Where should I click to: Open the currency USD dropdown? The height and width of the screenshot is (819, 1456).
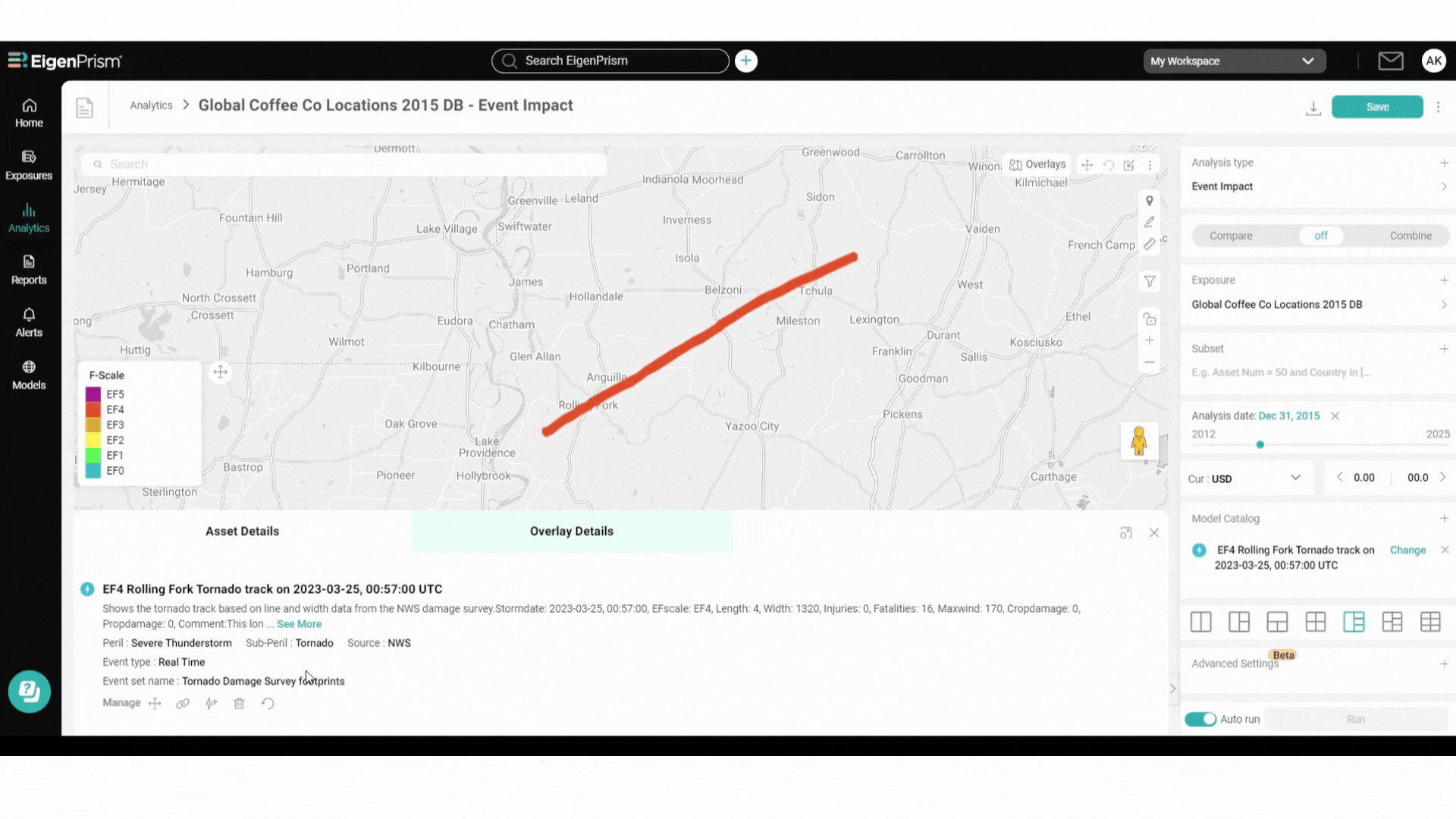[1244, 479]
